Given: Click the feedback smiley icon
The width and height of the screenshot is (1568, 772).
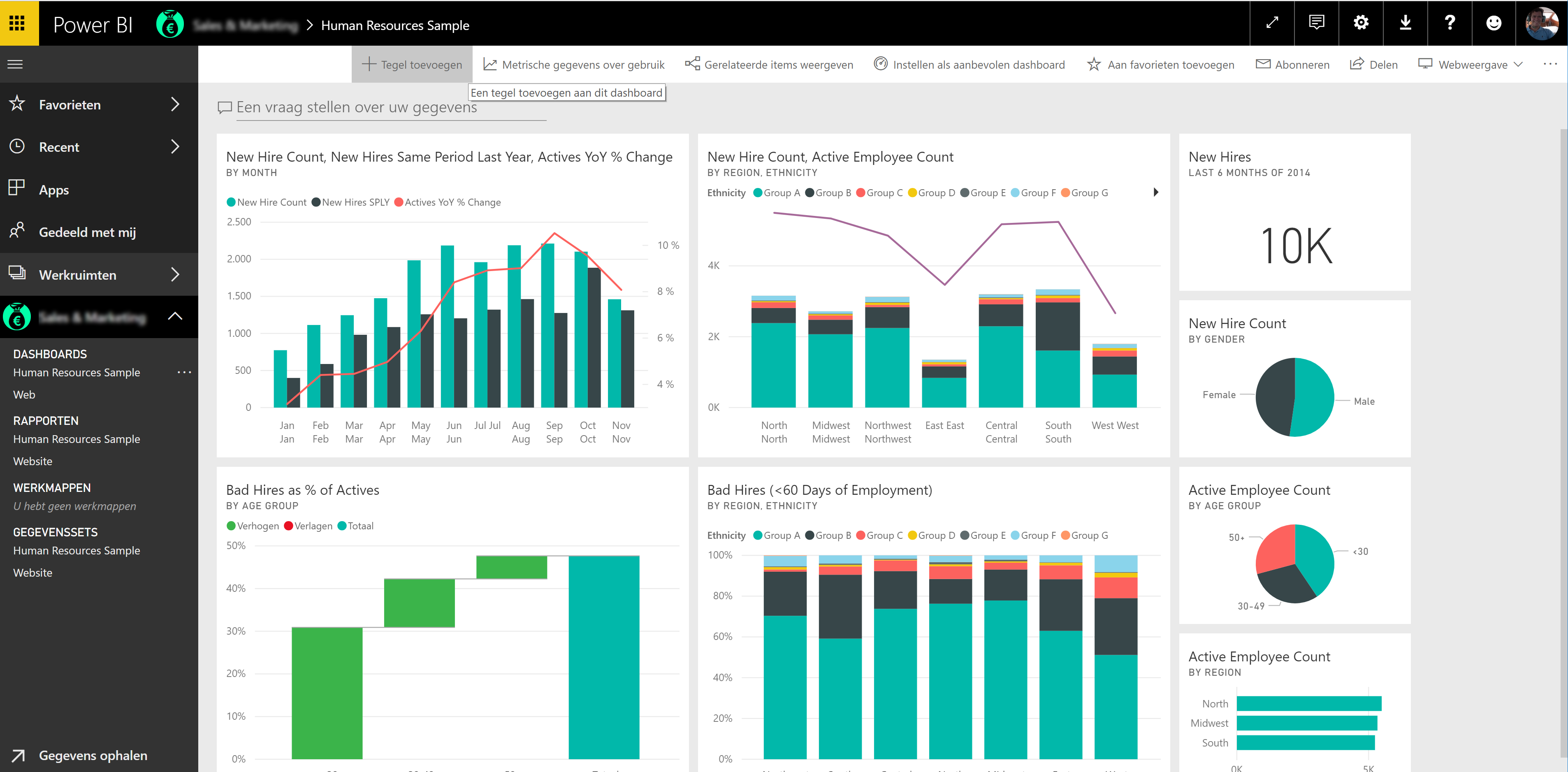Looking at the screenshot, I should 1493,23.
